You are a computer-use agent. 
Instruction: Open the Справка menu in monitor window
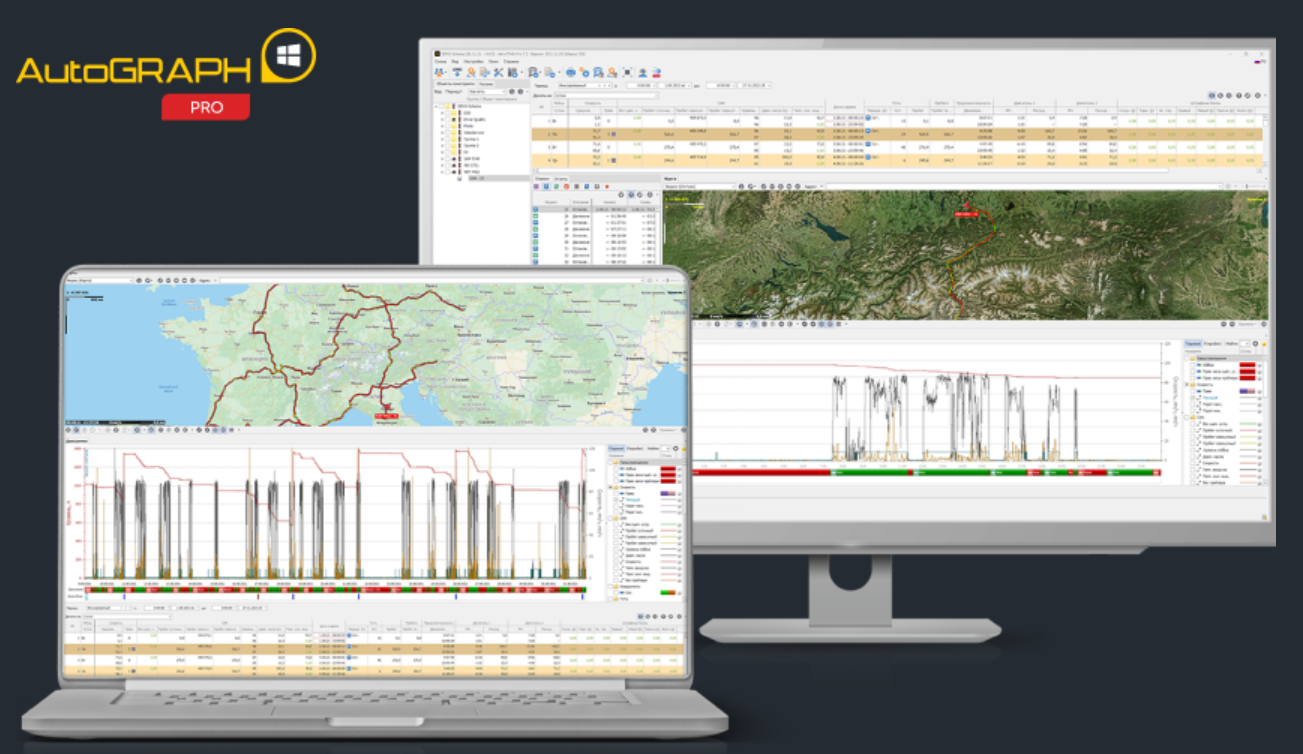[x=511, y=61]
